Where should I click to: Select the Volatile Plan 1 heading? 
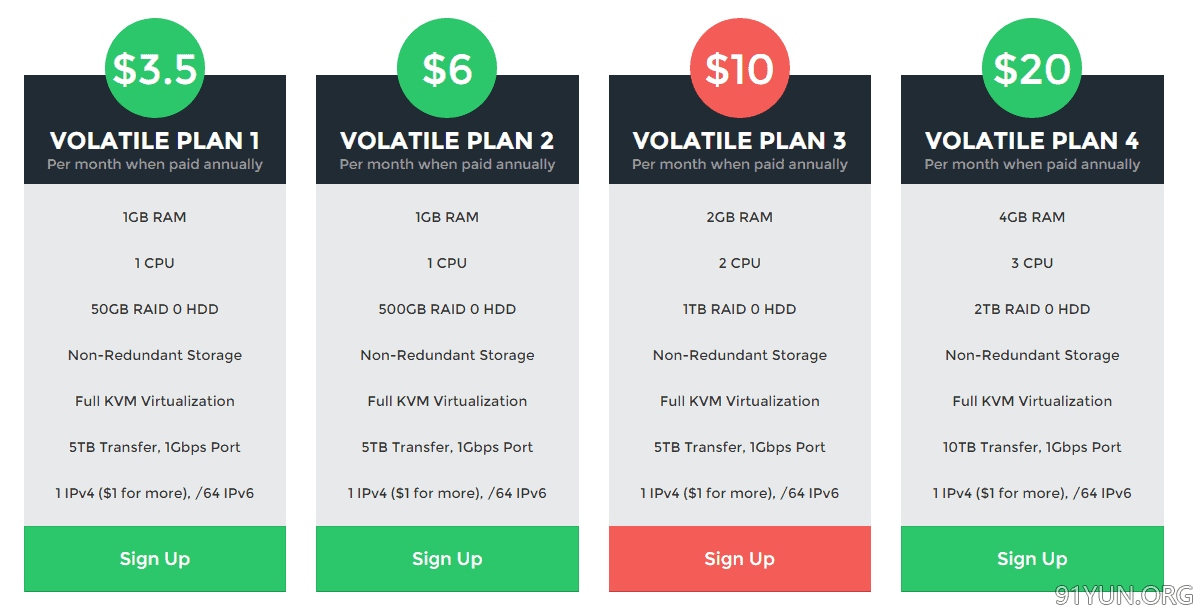[155, 140]
